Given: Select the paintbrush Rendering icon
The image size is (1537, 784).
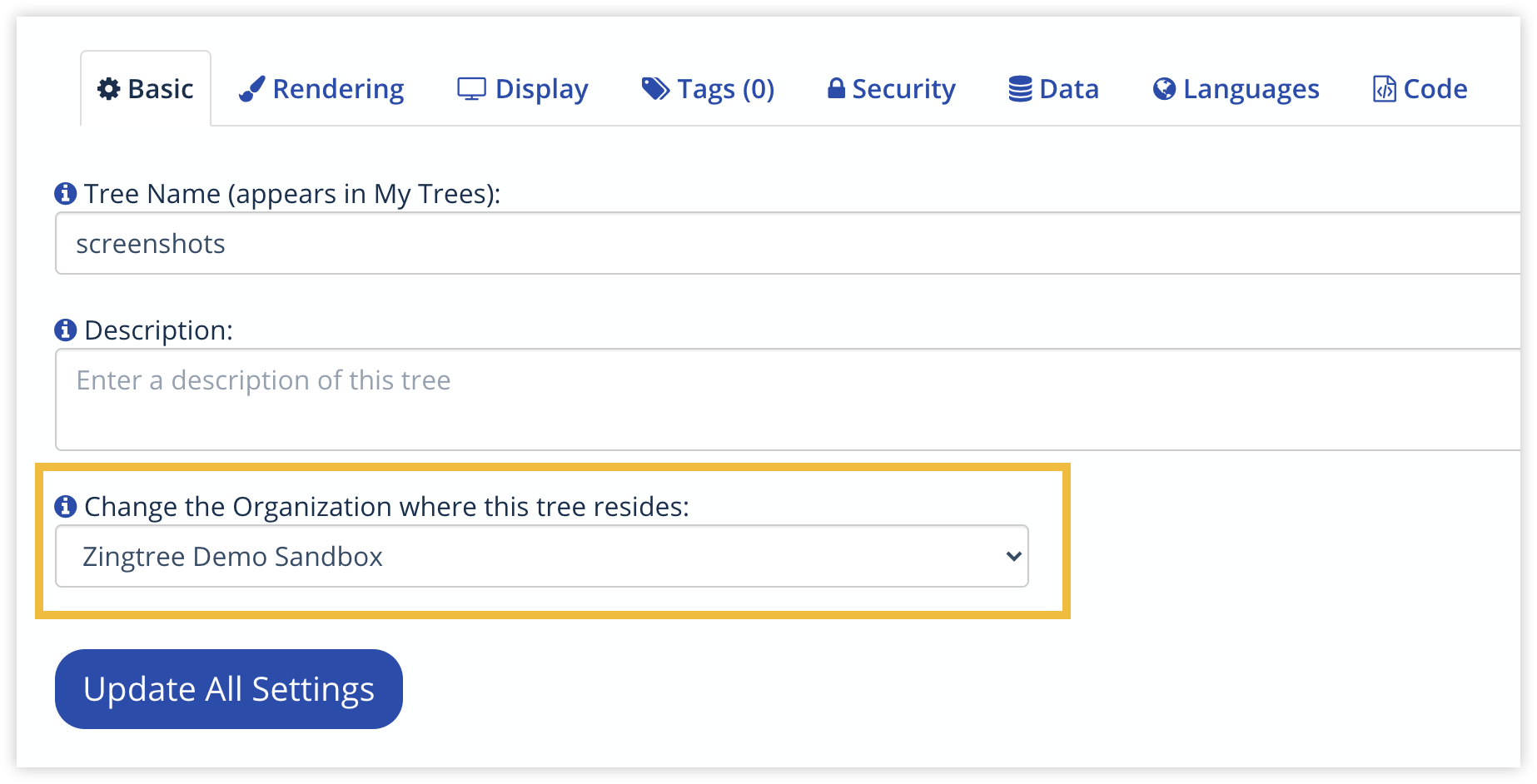Looking at the screenshot, I should (252, 87).
